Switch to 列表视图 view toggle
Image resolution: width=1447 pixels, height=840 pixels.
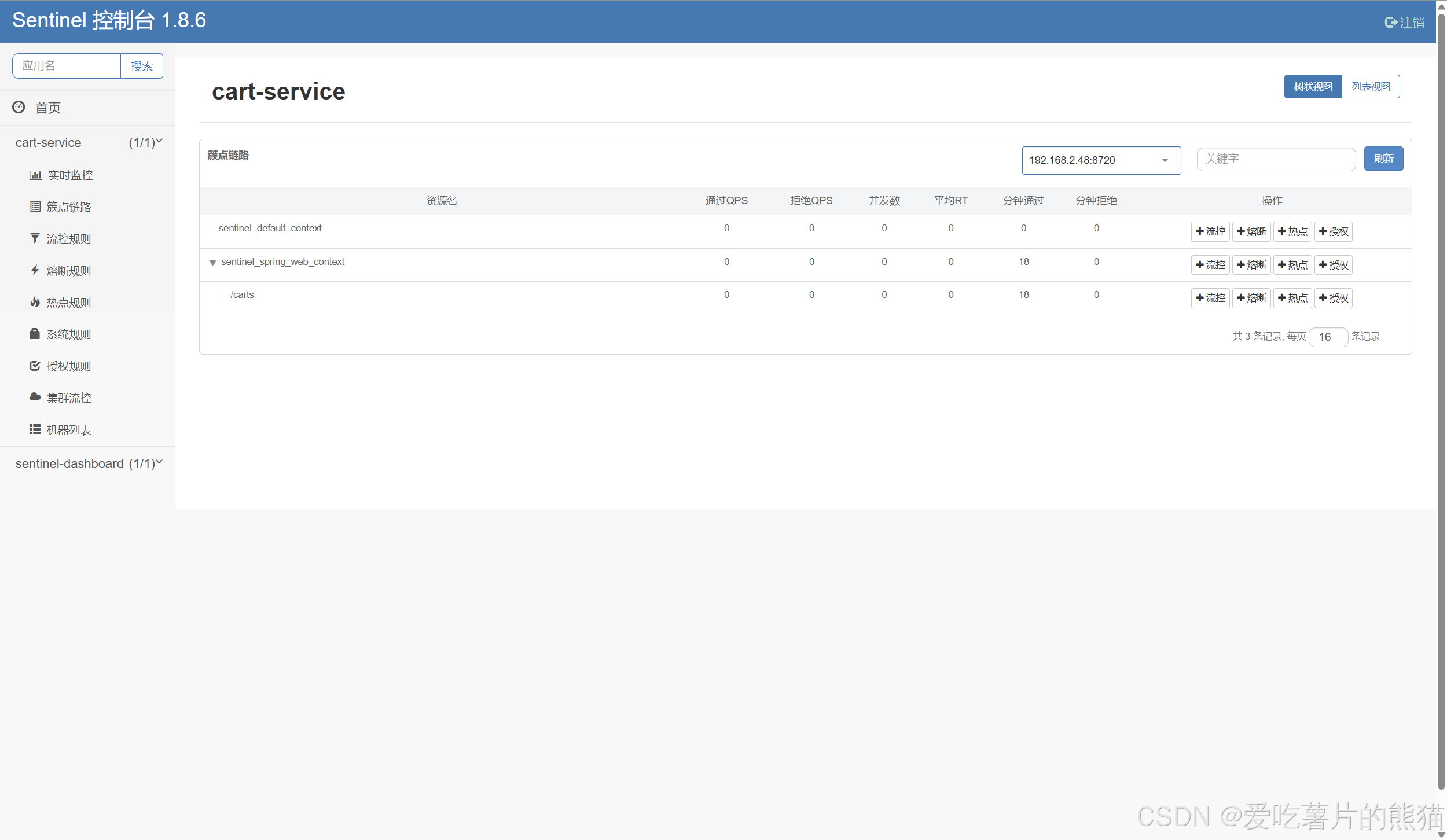1371,86
